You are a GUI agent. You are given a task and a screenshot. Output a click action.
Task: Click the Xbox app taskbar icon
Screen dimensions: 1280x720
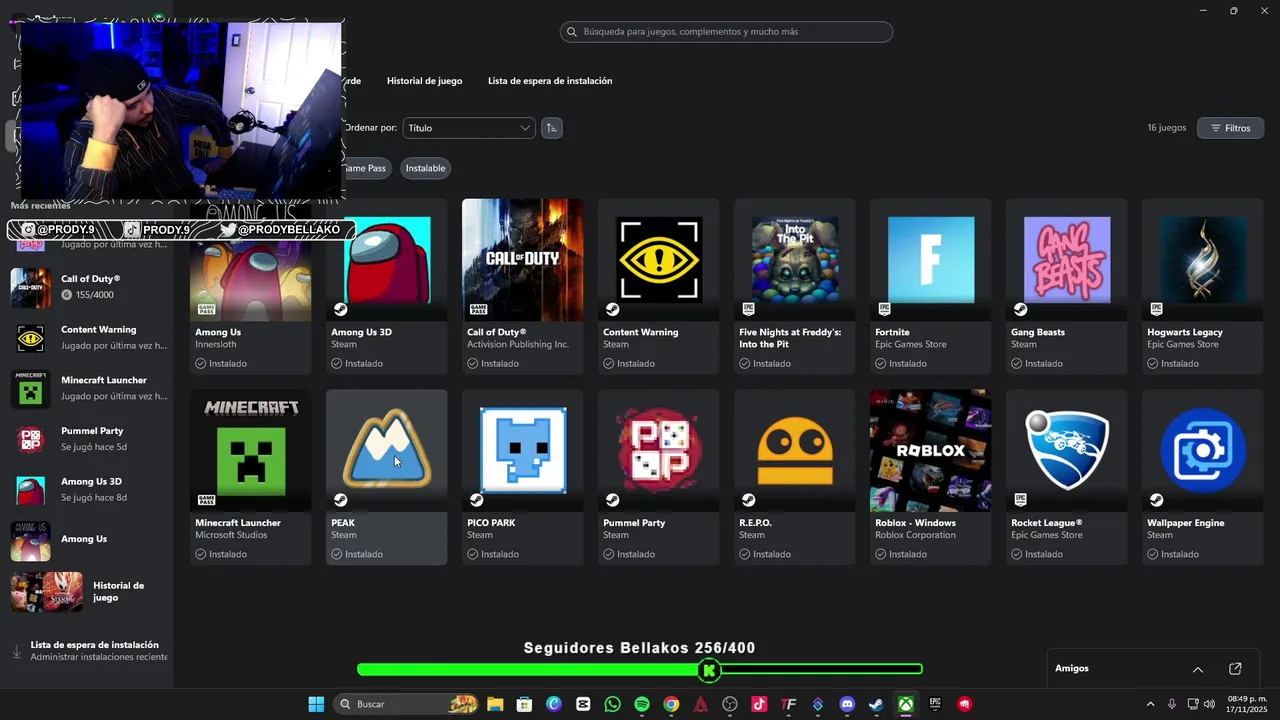tap(905, 704)
